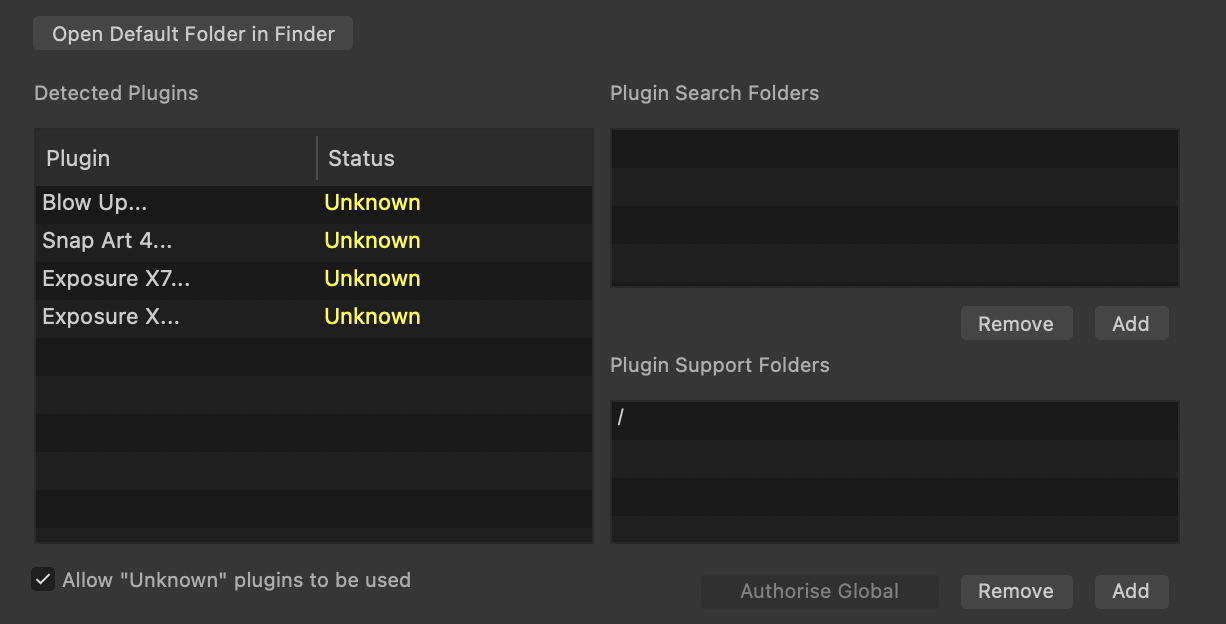This screenshot has height=624, width=1226.
Task: Click second empty row in Plugin Support Folders
Action: click(894, 458)
